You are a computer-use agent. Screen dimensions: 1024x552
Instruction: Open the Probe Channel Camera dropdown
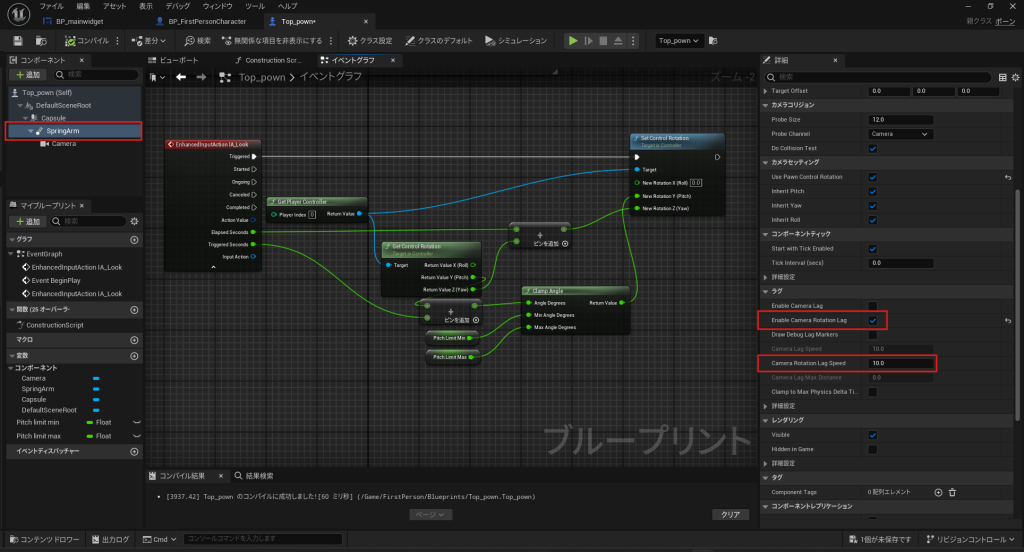tap(900, 133)
